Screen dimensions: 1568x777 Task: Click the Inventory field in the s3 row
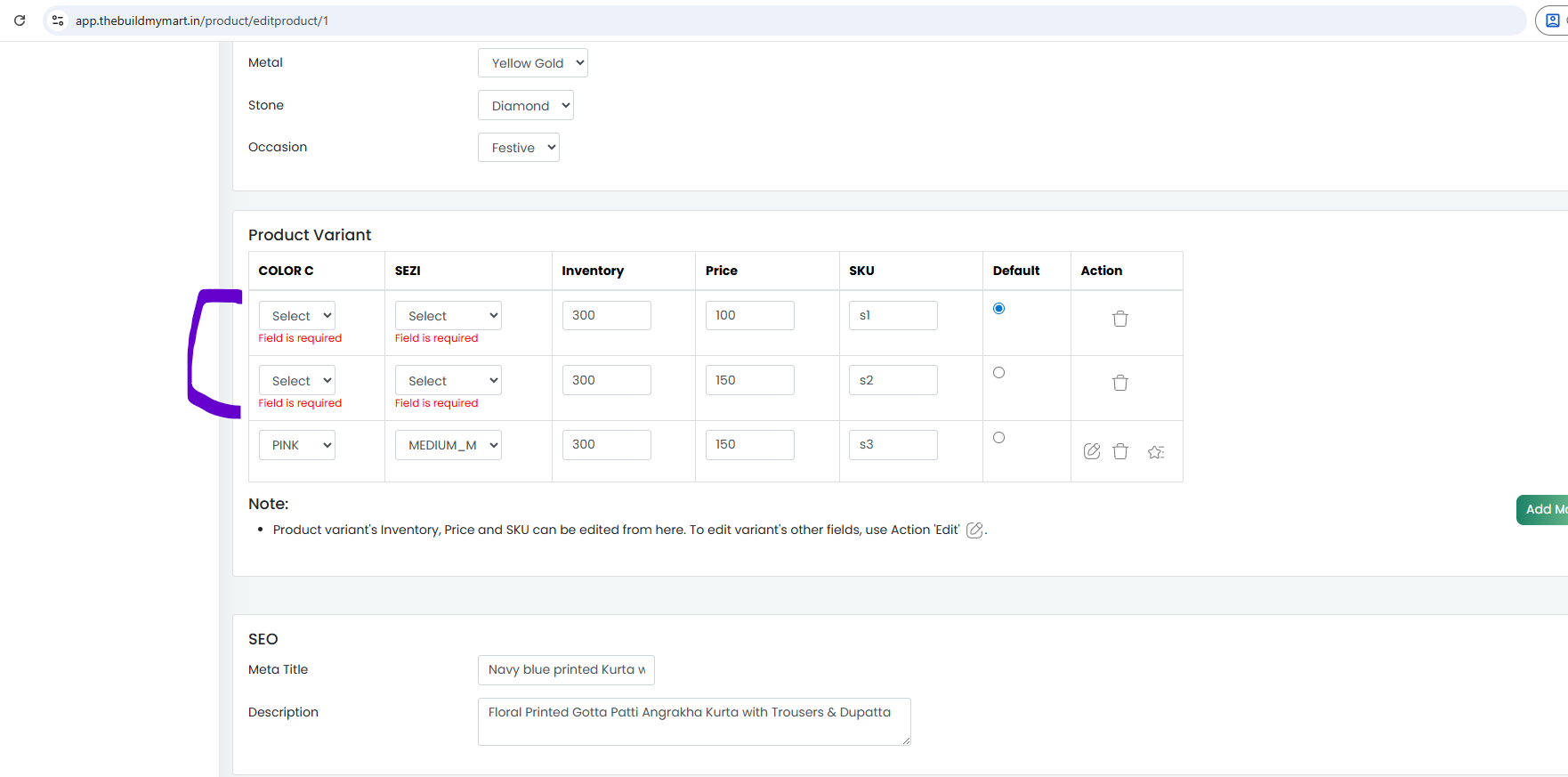pos(607,444)
